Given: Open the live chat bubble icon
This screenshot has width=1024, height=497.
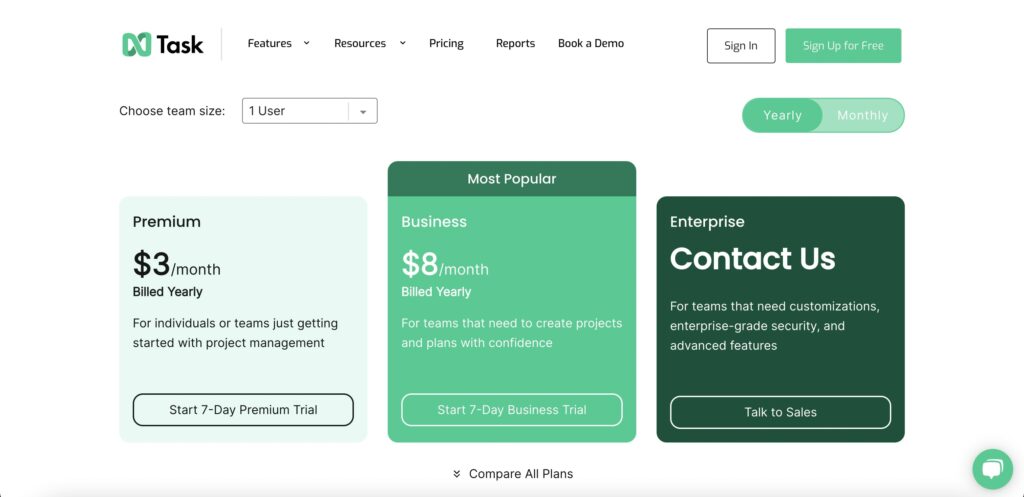Looking at the screenshot, I should tap(992, 469).
